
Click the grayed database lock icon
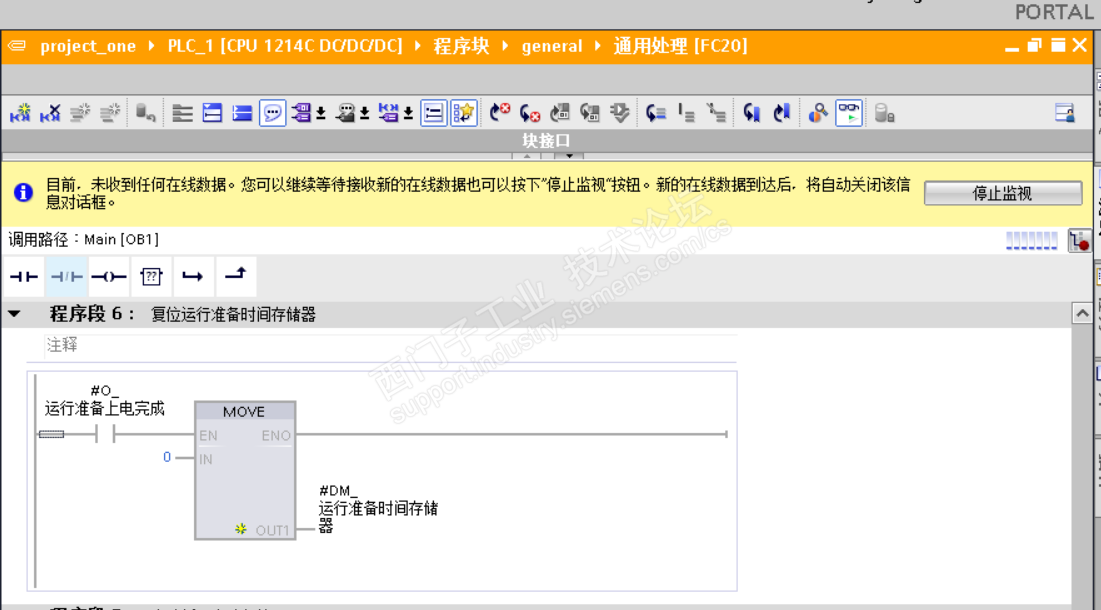point(885,113)
